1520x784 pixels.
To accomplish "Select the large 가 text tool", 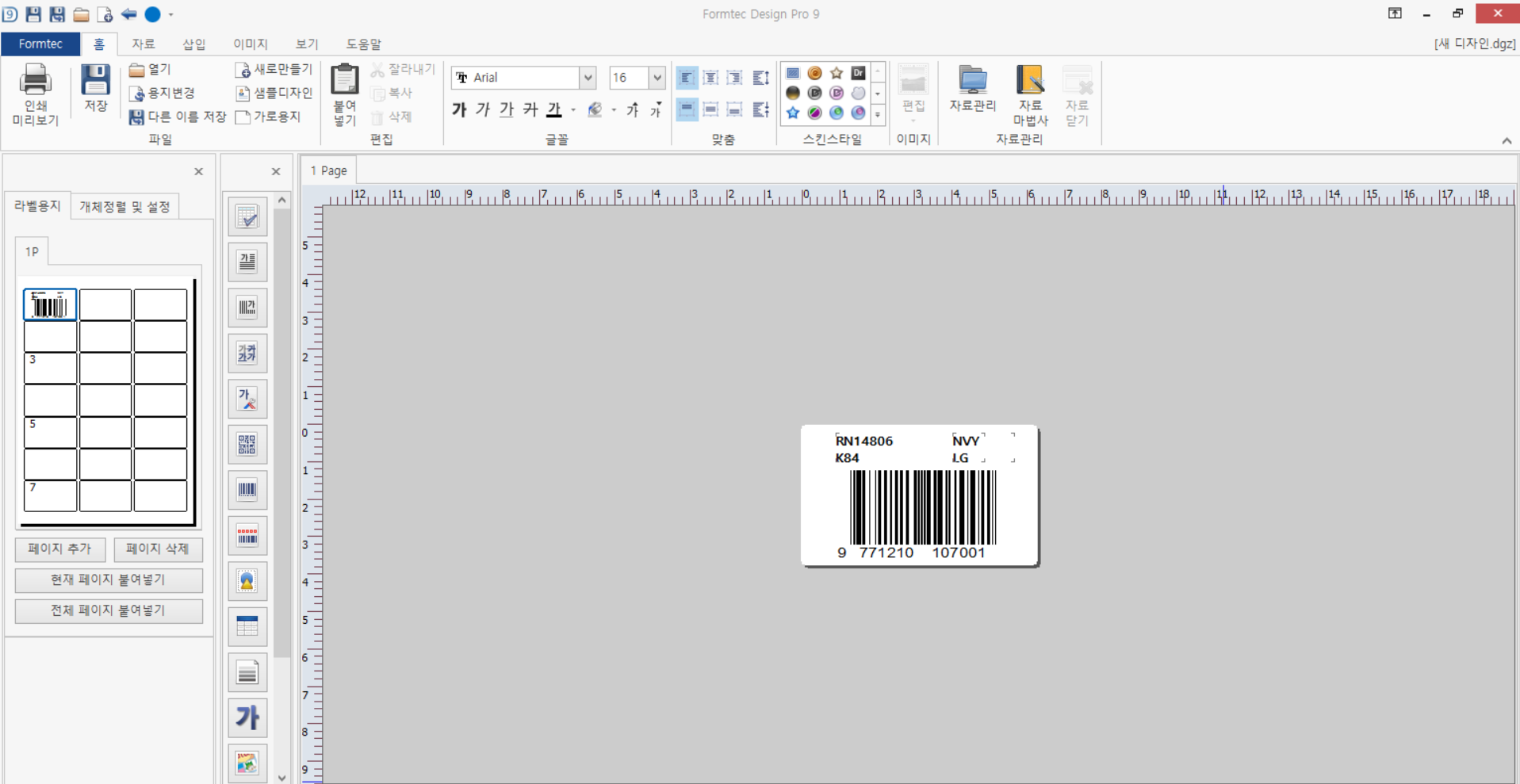I will (247, 718).
